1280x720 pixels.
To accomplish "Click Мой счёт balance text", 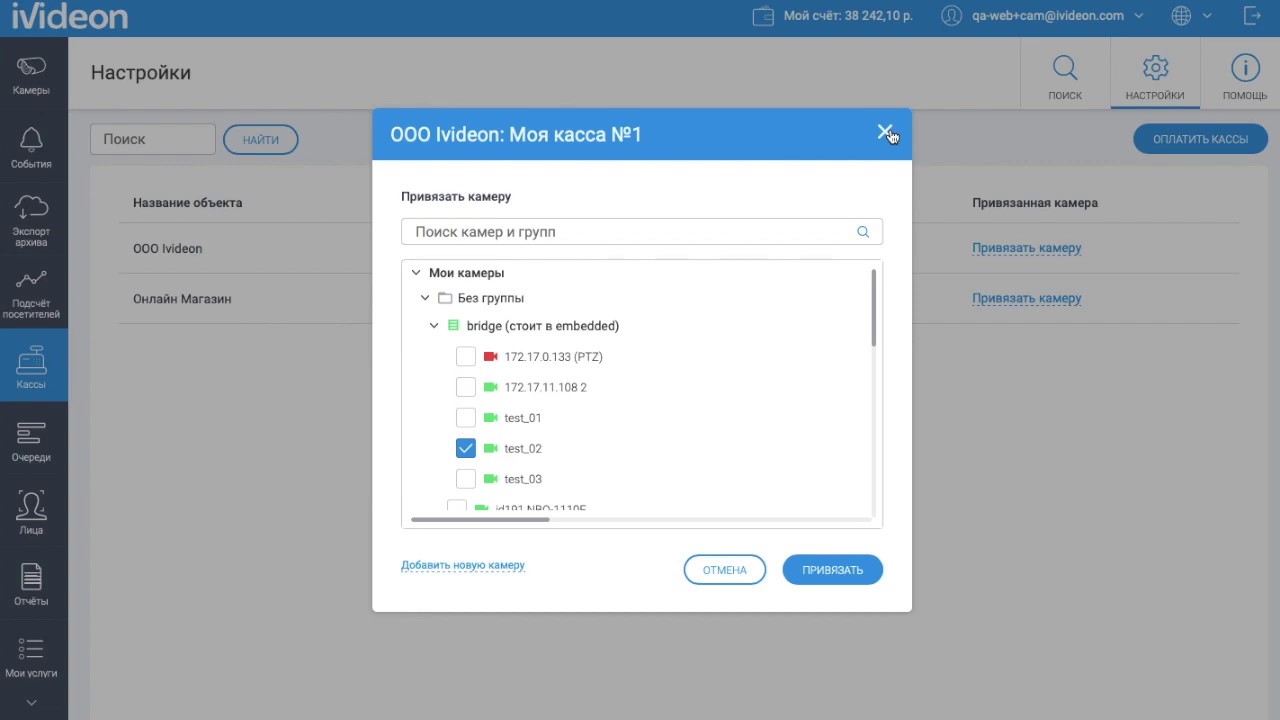I will 848,16.
